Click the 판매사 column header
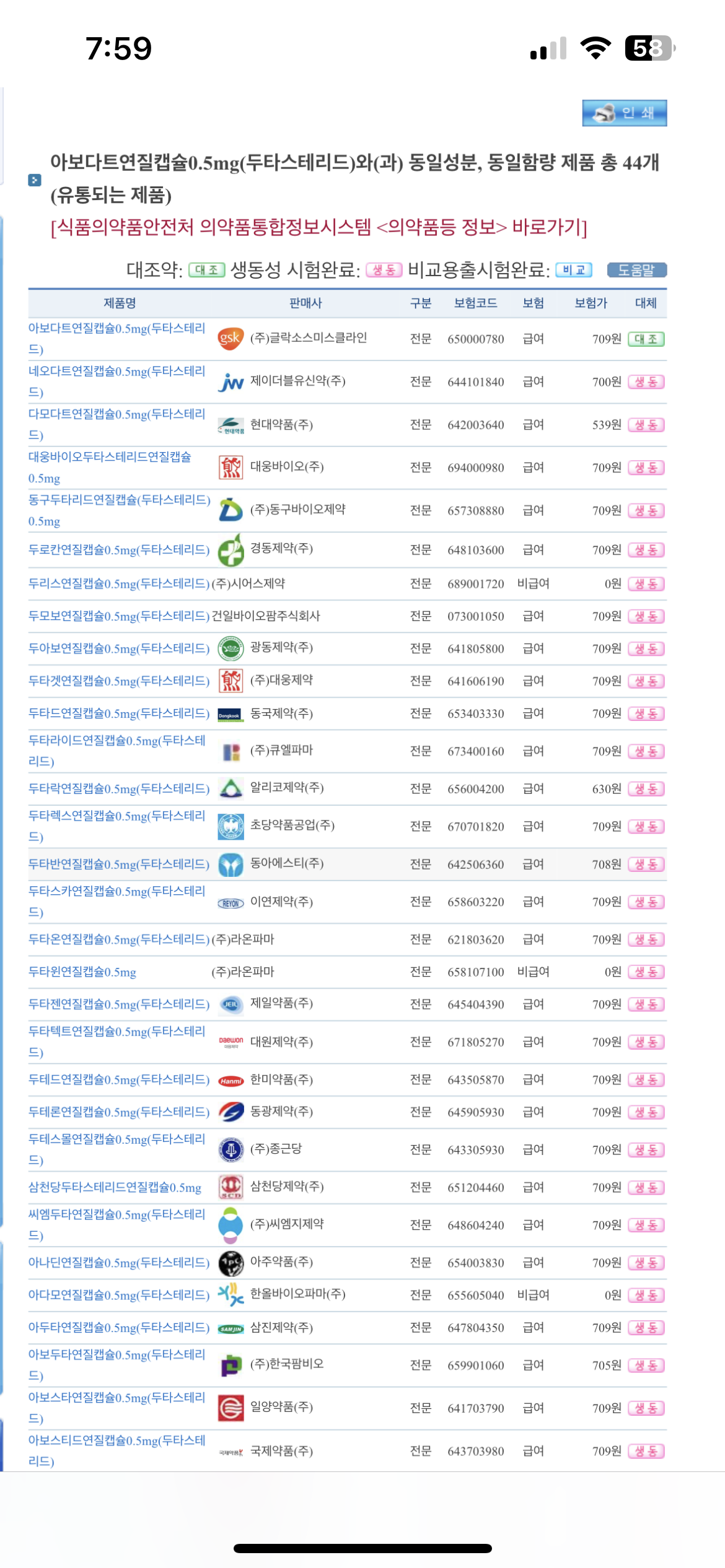This screenshot has width=725, height=1568. pos(306,303)
